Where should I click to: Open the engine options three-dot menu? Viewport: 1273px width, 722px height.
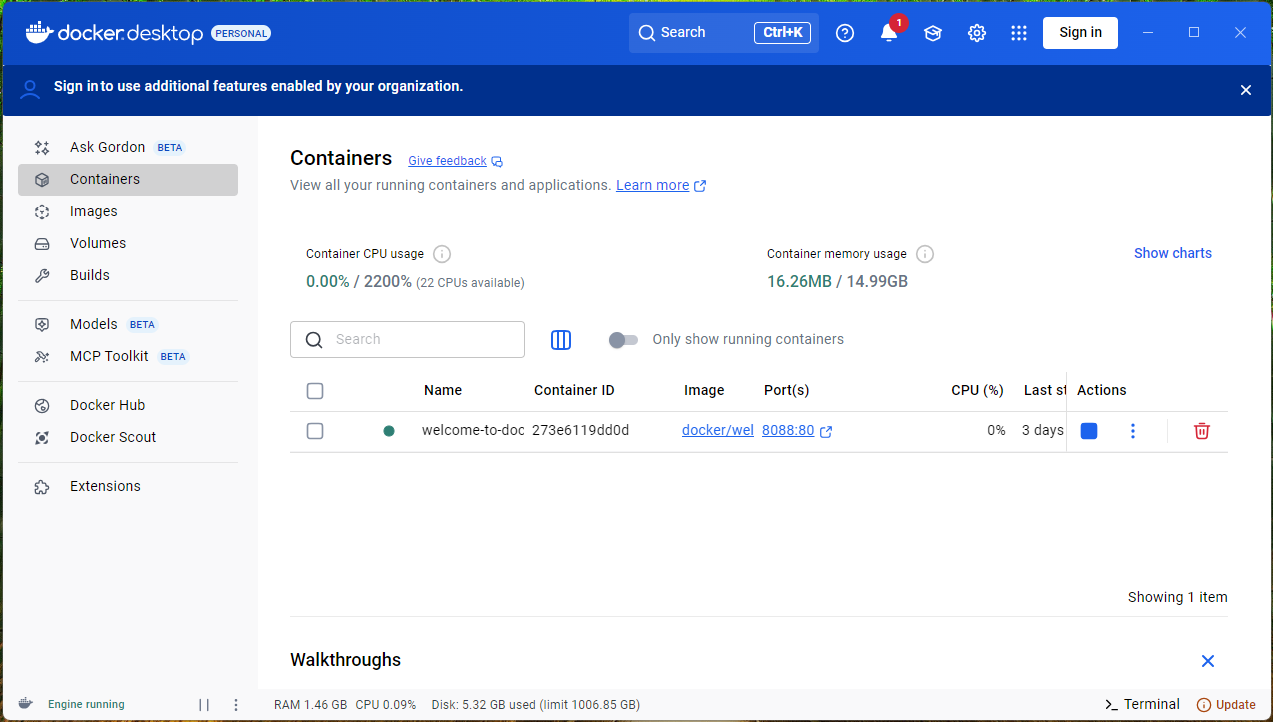click(236, 705)
